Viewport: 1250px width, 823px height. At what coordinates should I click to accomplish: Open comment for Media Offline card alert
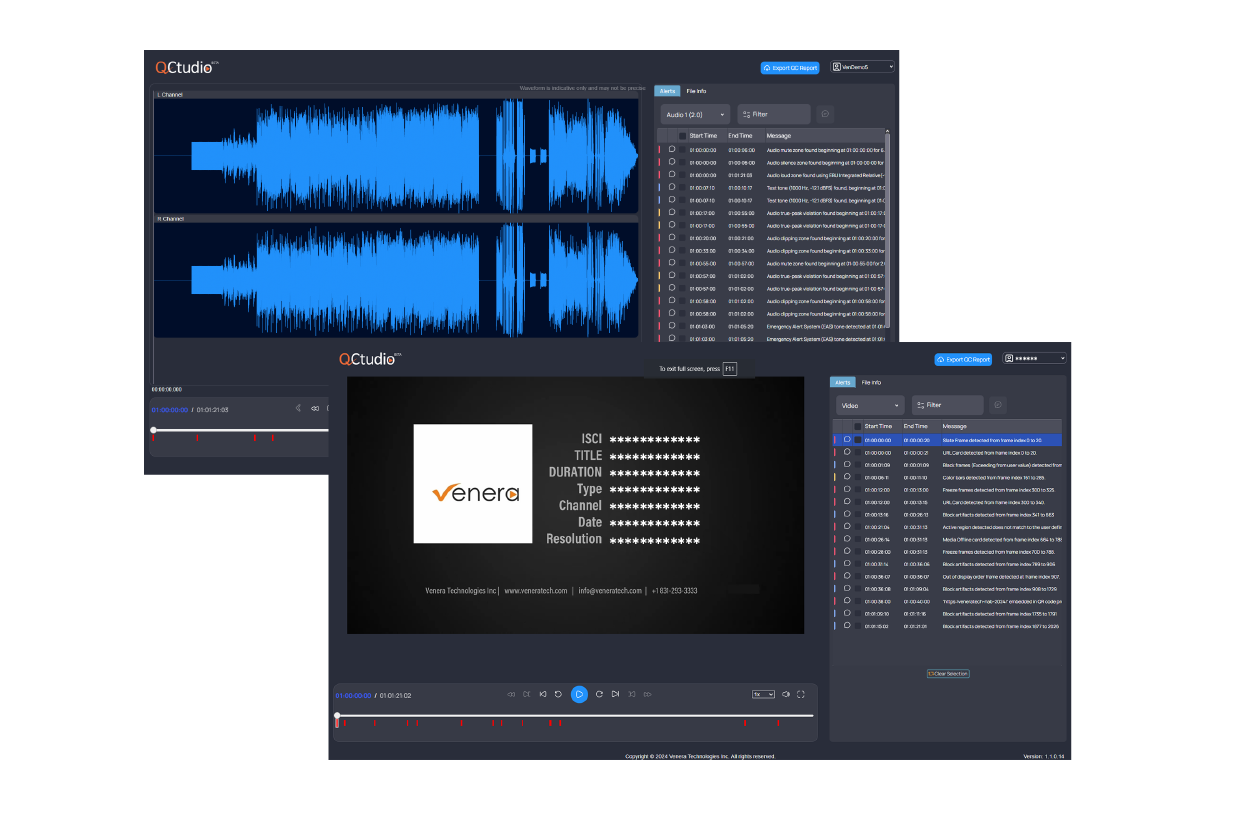pyautogui.click(x=847, y=539)
